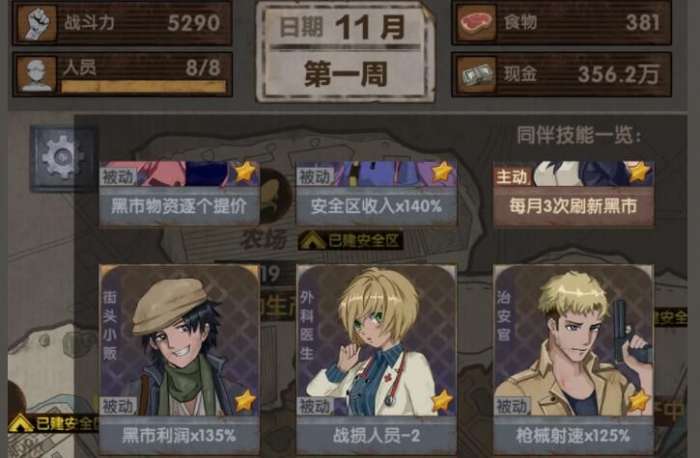Click the 战损人员-2 skill label

point(376,435)
